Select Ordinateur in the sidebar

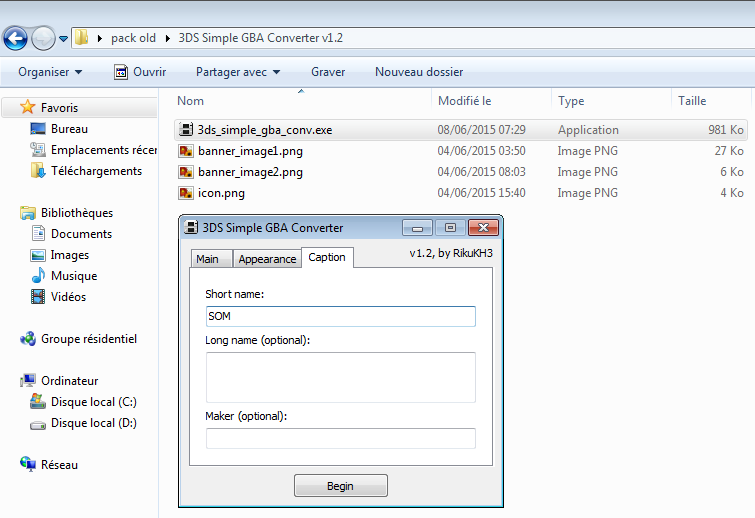pos(59,380)
